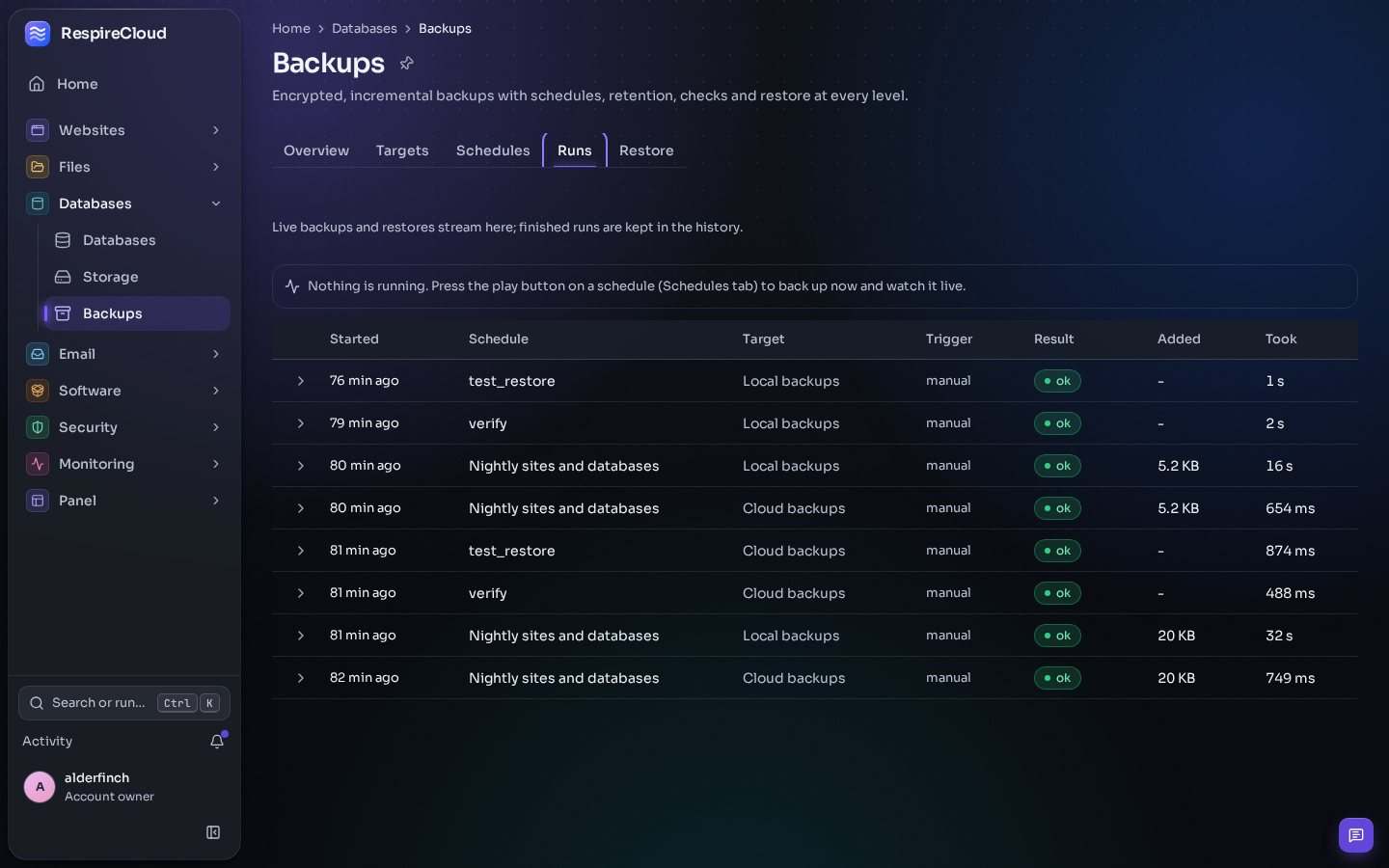Image resolution: width=1389 pixels, height=868 pixels.
Task: Open Storage in the sidebar
Action: click(137, 277)
